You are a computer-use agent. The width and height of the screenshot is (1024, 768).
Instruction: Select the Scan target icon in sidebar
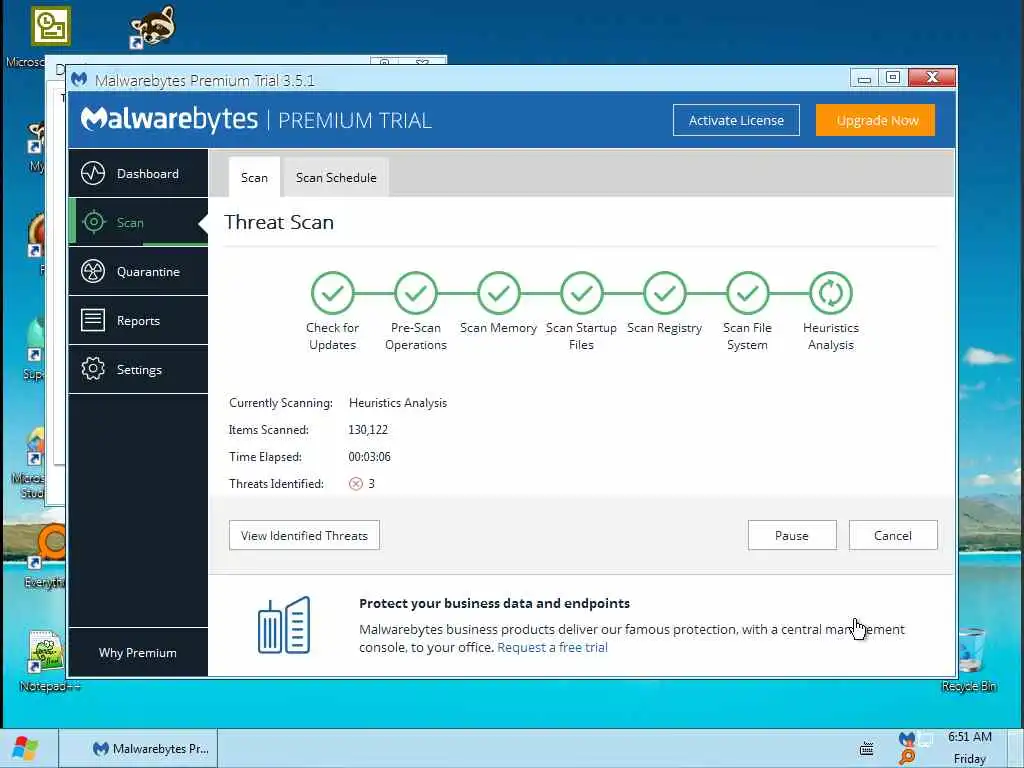coord(93,222)
